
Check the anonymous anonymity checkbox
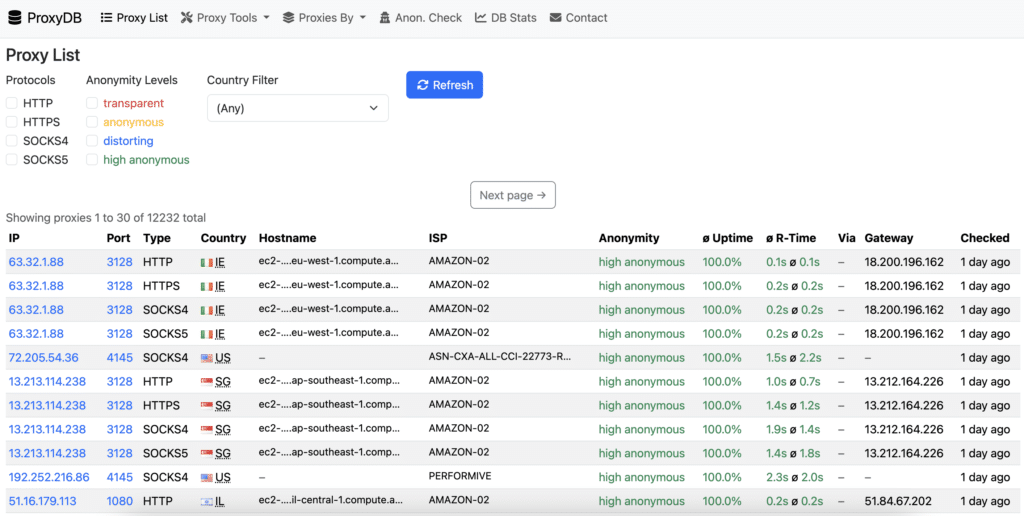92,122
